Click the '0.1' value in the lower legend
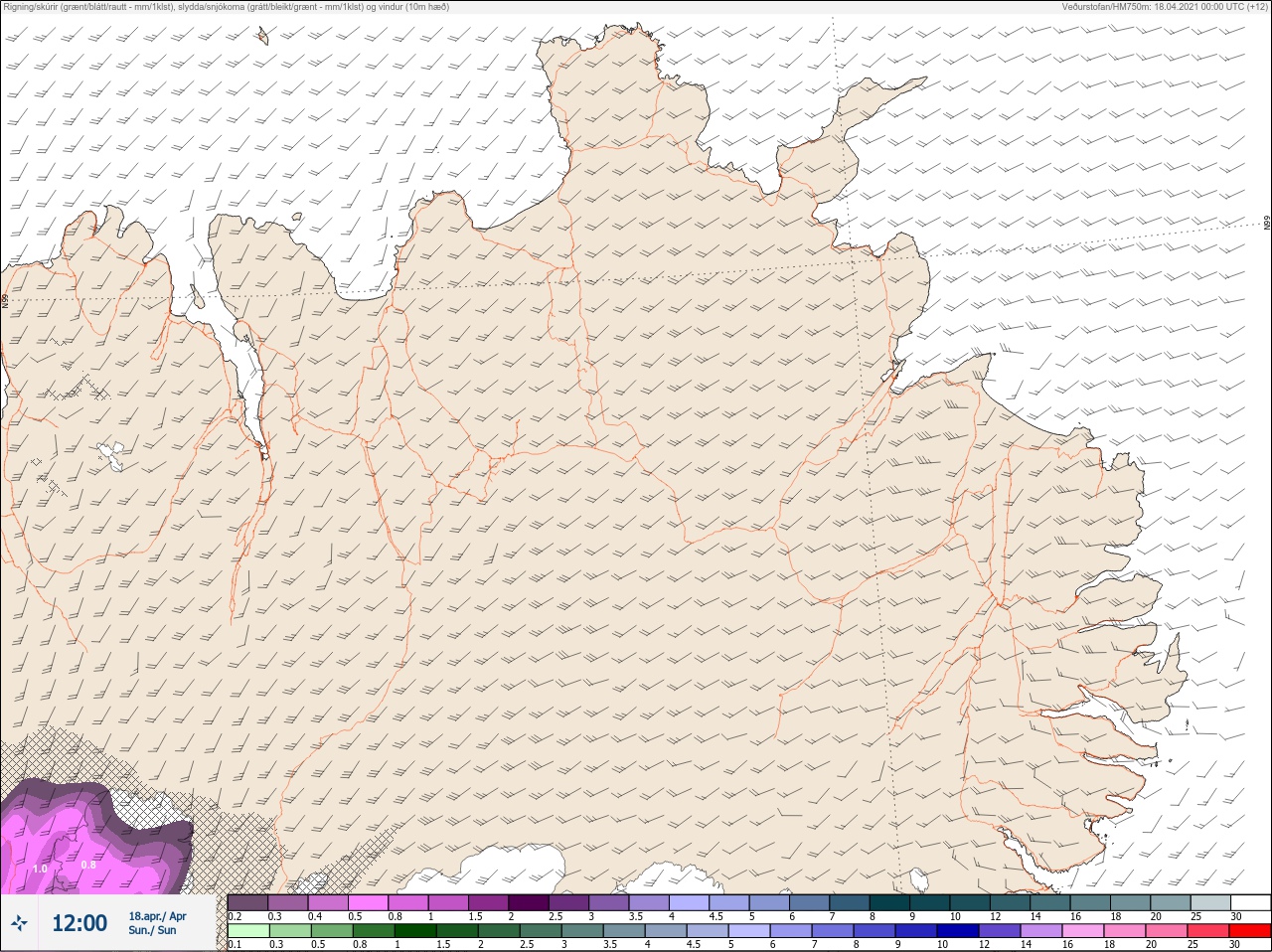The width and height of the screenshot is (1272, 952). coord(235,945)
